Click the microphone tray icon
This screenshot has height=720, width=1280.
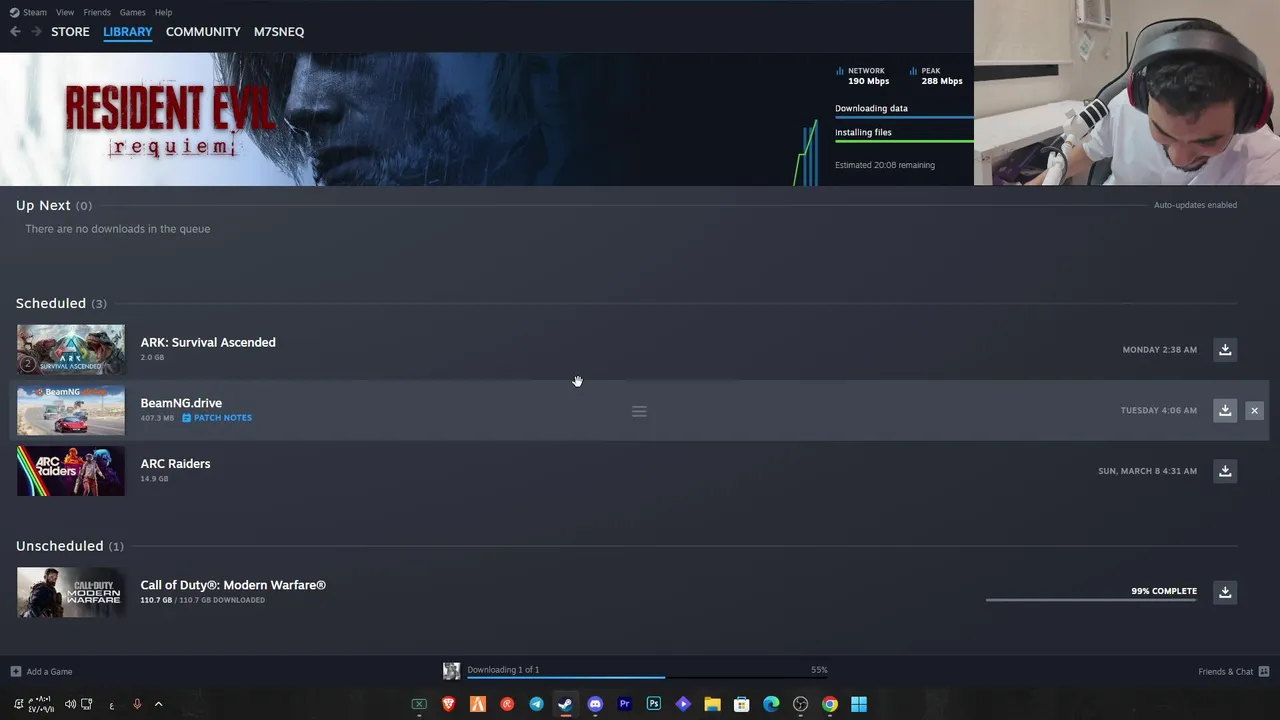[137, 704]
